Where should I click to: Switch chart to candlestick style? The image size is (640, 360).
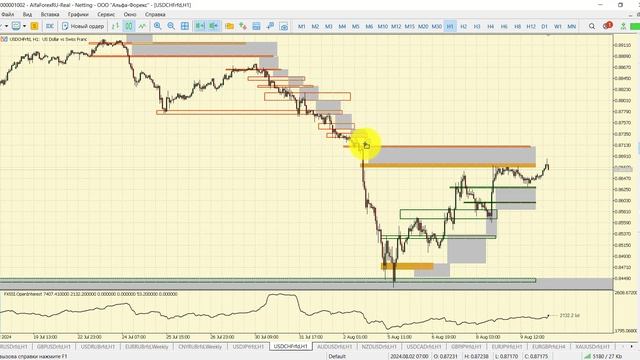pyautogui.click(x=129, y=26)
